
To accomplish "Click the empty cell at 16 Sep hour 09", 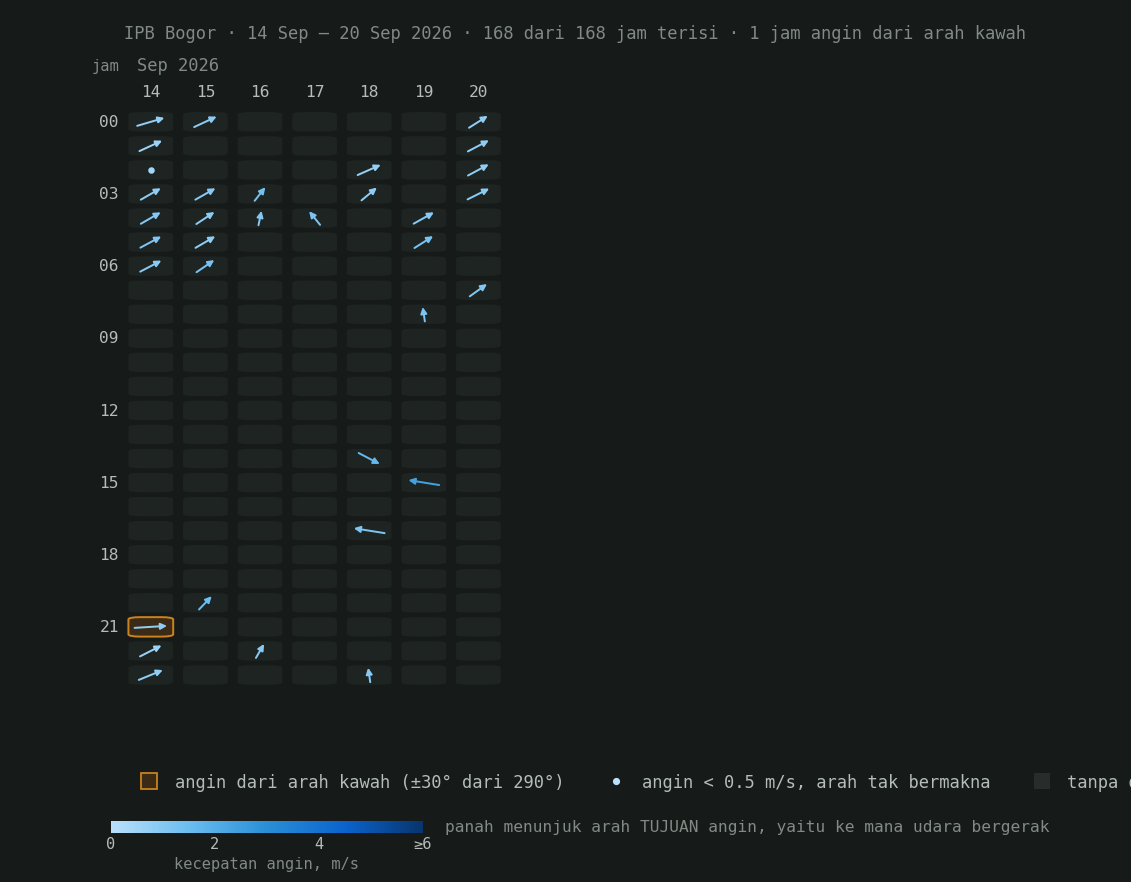I will click(260, 338).
